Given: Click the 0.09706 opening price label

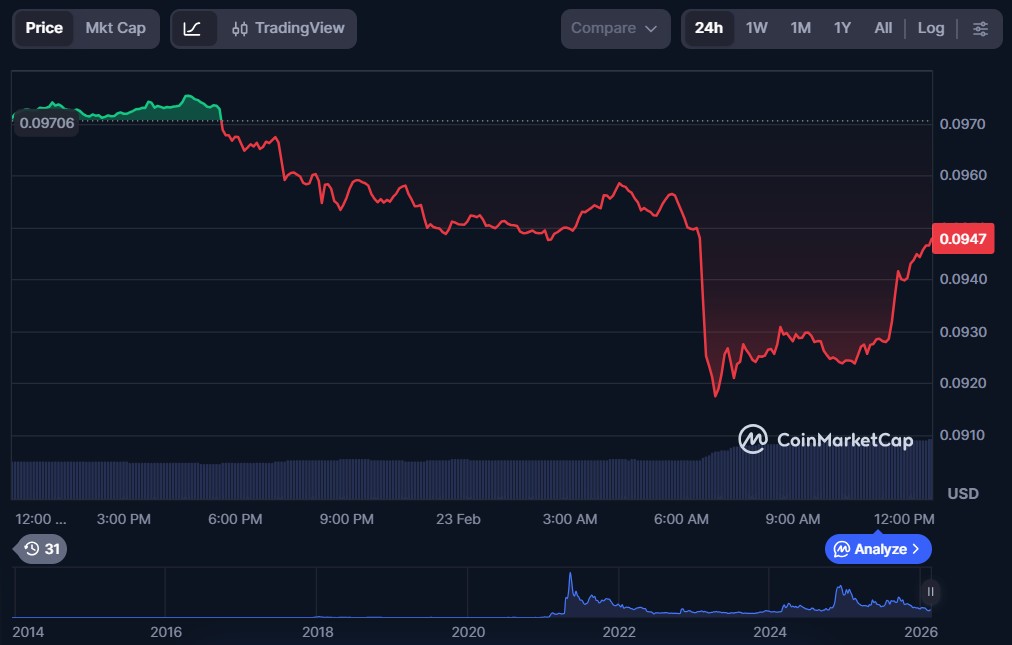Looking at the screenshot, I should click(46, 123).
